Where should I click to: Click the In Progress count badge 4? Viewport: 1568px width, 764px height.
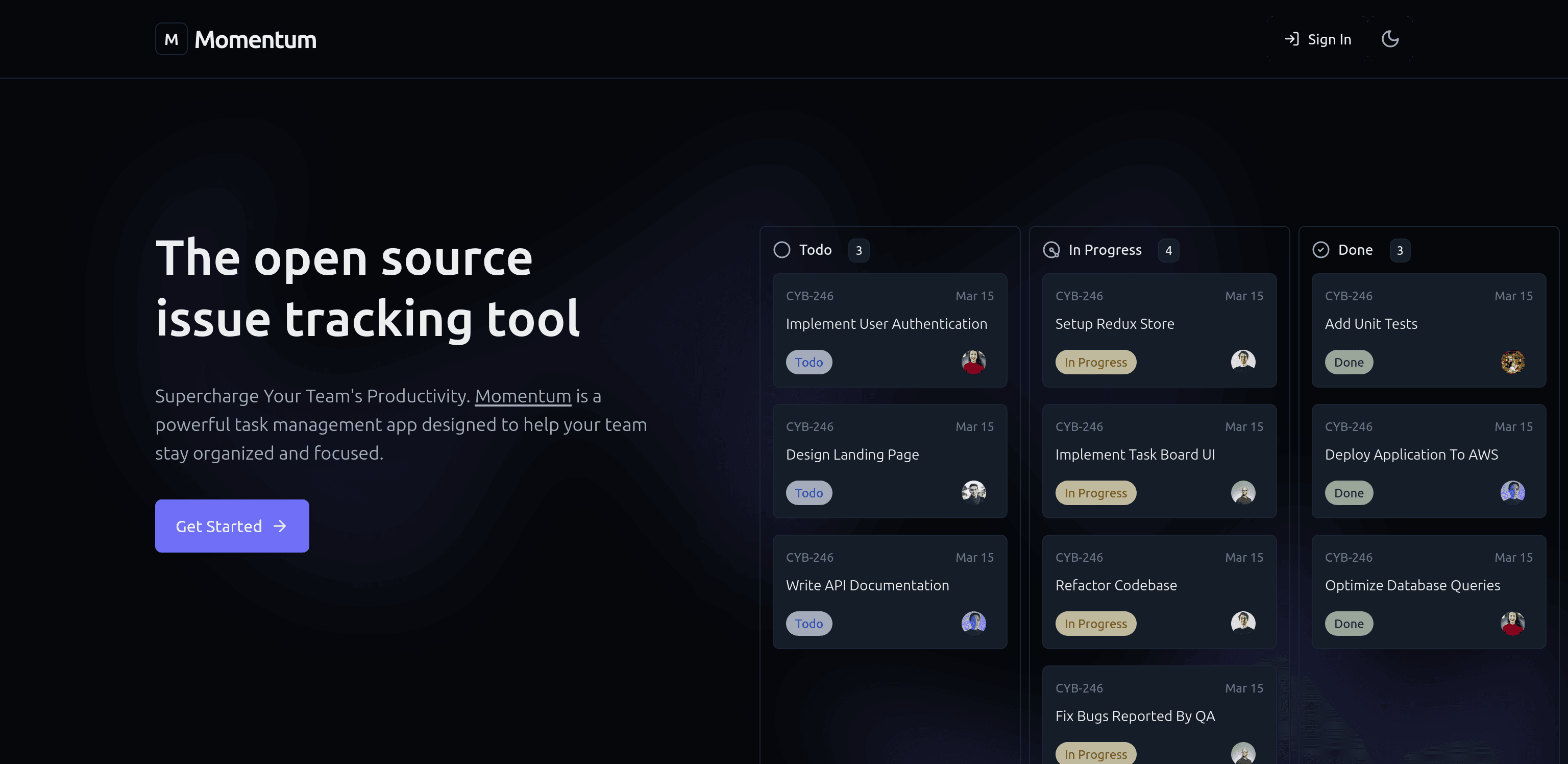[x=1169, y=250]
